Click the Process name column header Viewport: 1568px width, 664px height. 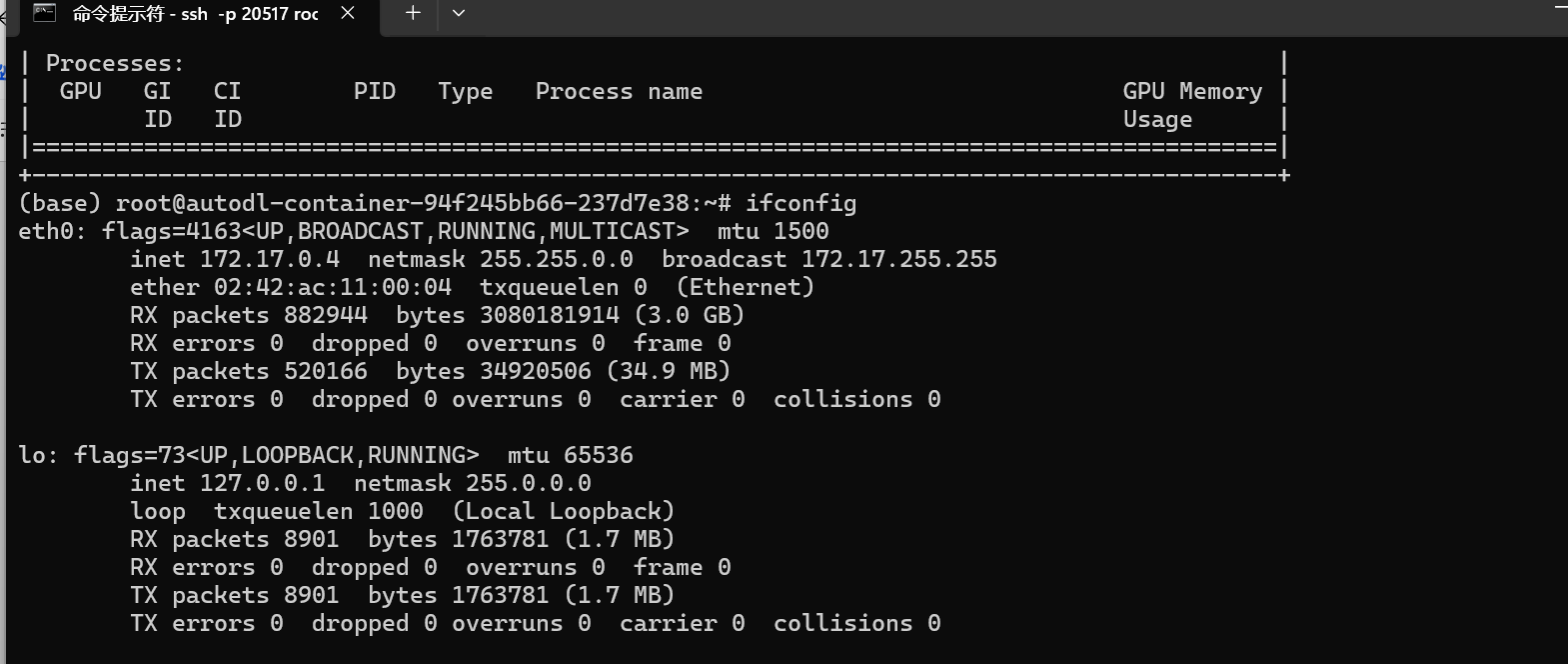619,91
